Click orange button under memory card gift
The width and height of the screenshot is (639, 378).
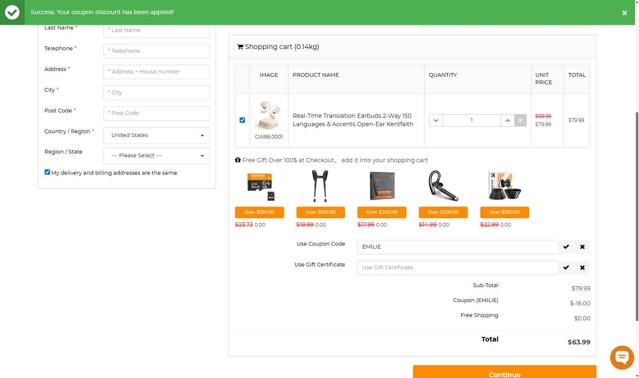coord(260,212)
